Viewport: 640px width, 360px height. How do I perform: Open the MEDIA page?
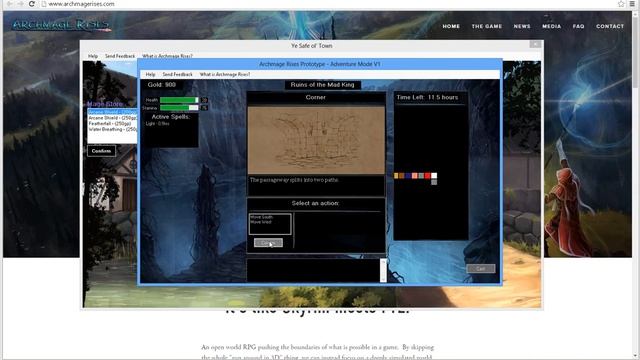tap(551, 26)
